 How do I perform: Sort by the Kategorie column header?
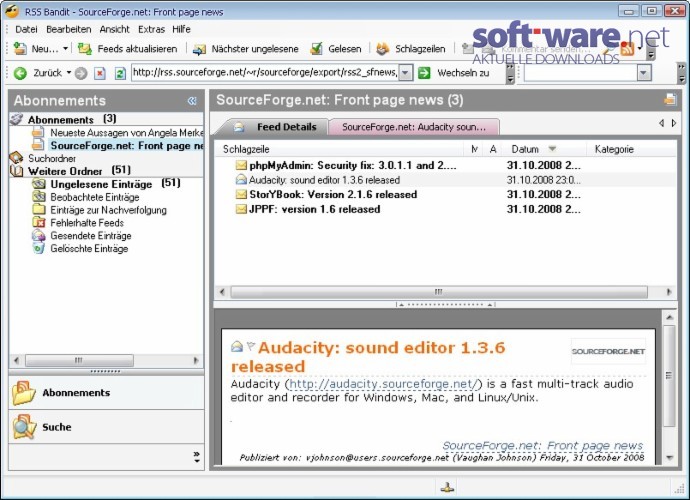click(x=631, y=149)
